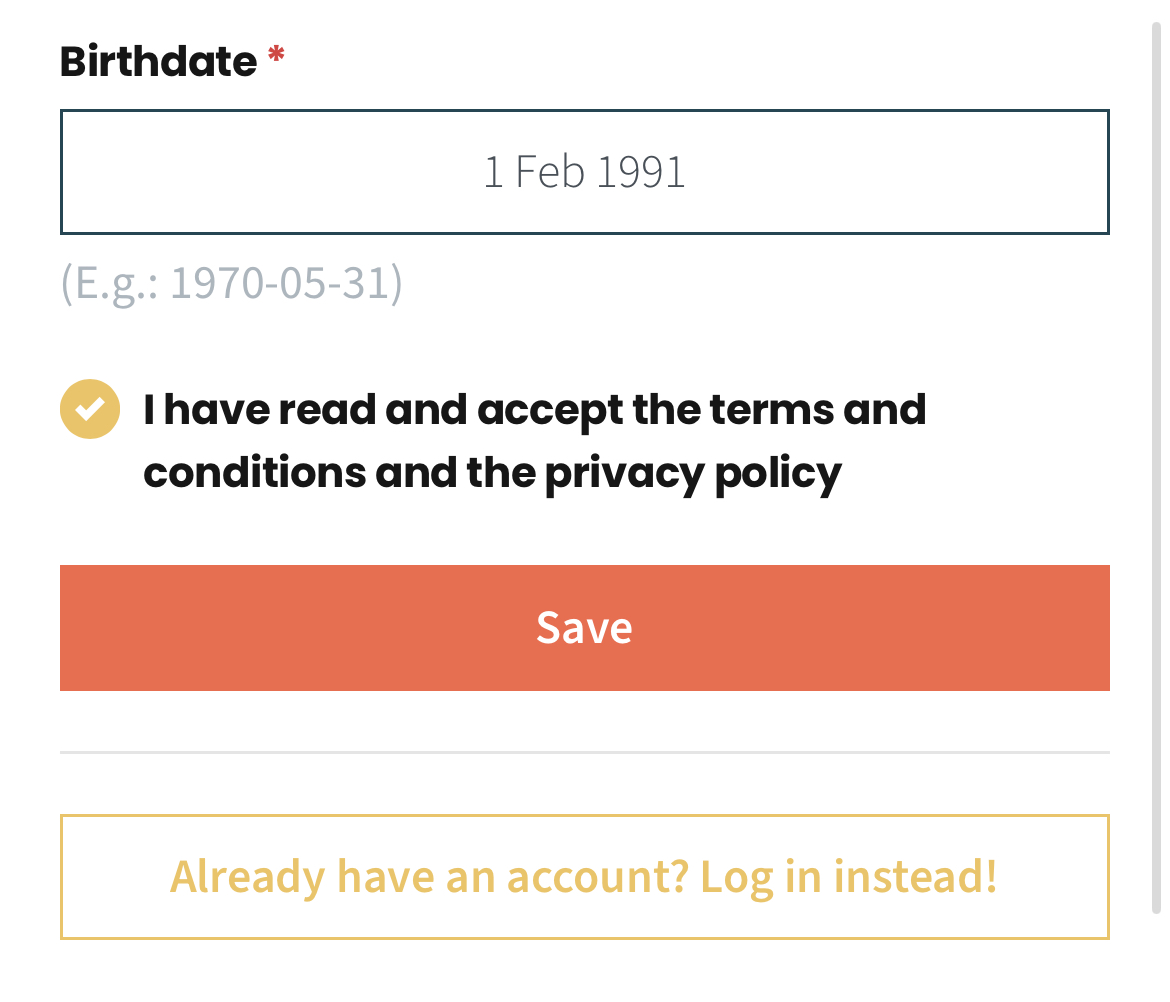Click the white checkmark inside the yellow circle
1170x1002 pixels.
point(90,409)
